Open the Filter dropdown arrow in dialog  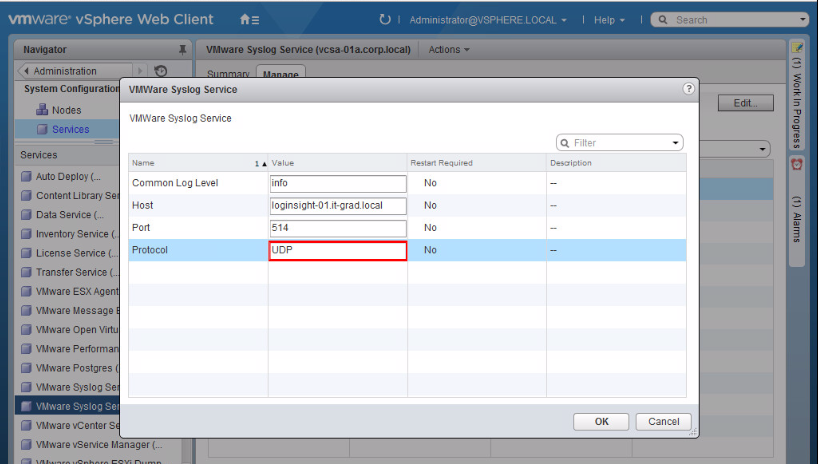click(677, 143)
